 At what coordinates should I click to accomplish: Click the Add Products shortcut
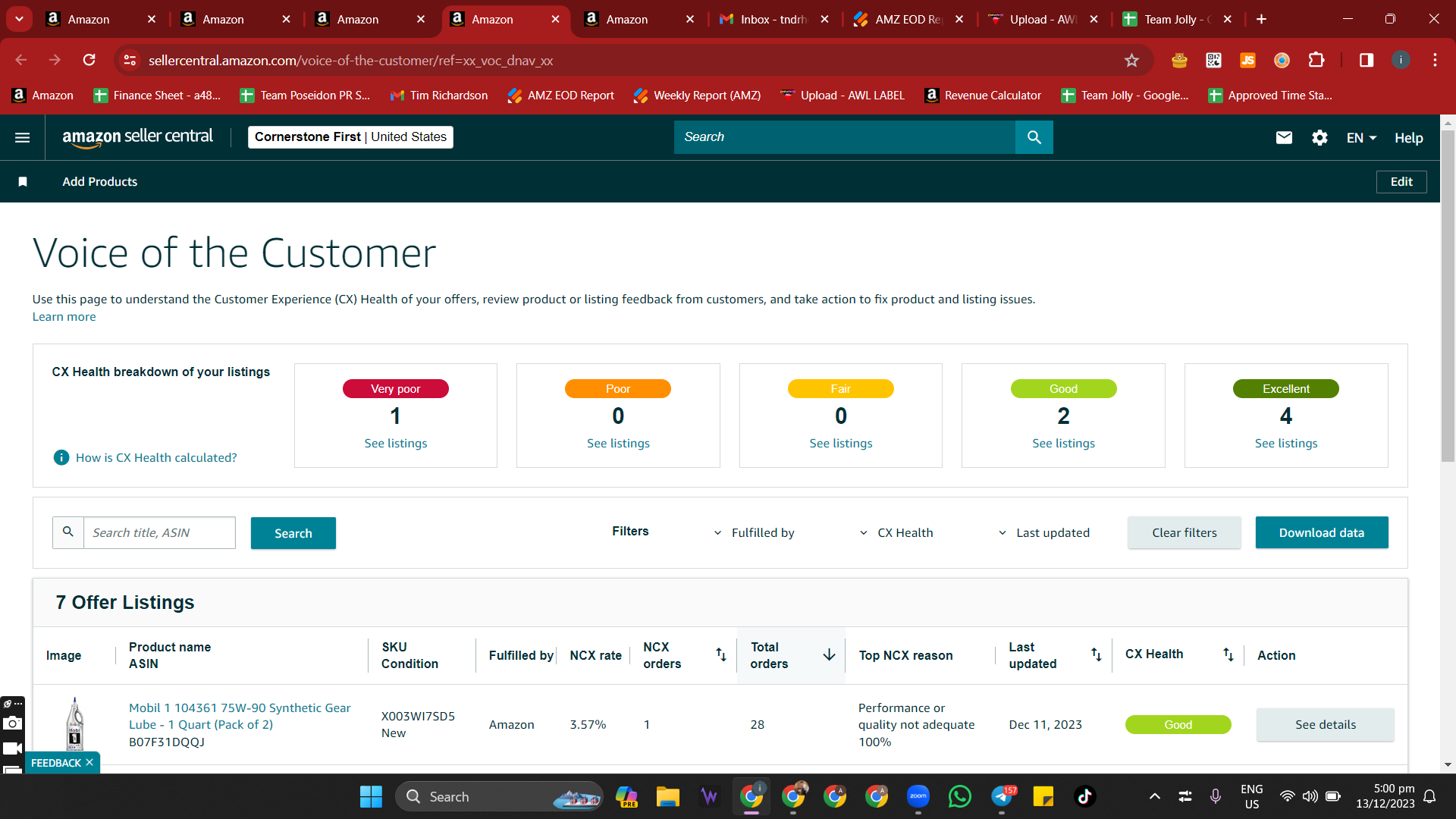(100, 181)
